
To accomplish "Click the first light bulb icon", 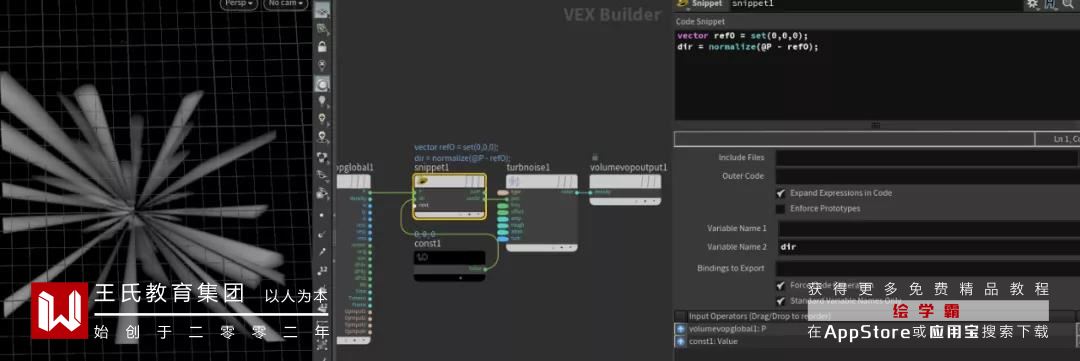I will click(322, 102).
